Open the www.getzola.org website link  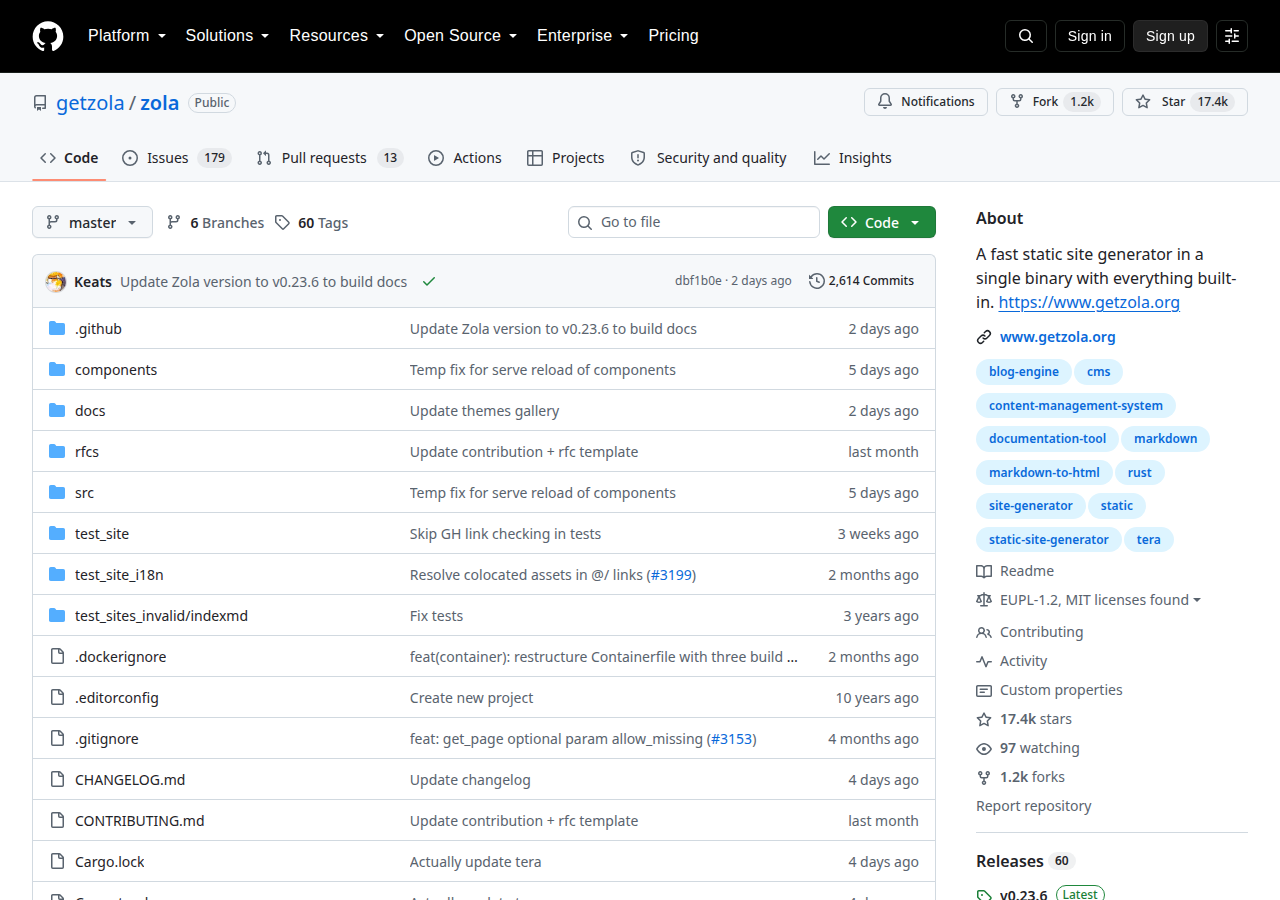pyautogui.click(x=1057, y=337)
